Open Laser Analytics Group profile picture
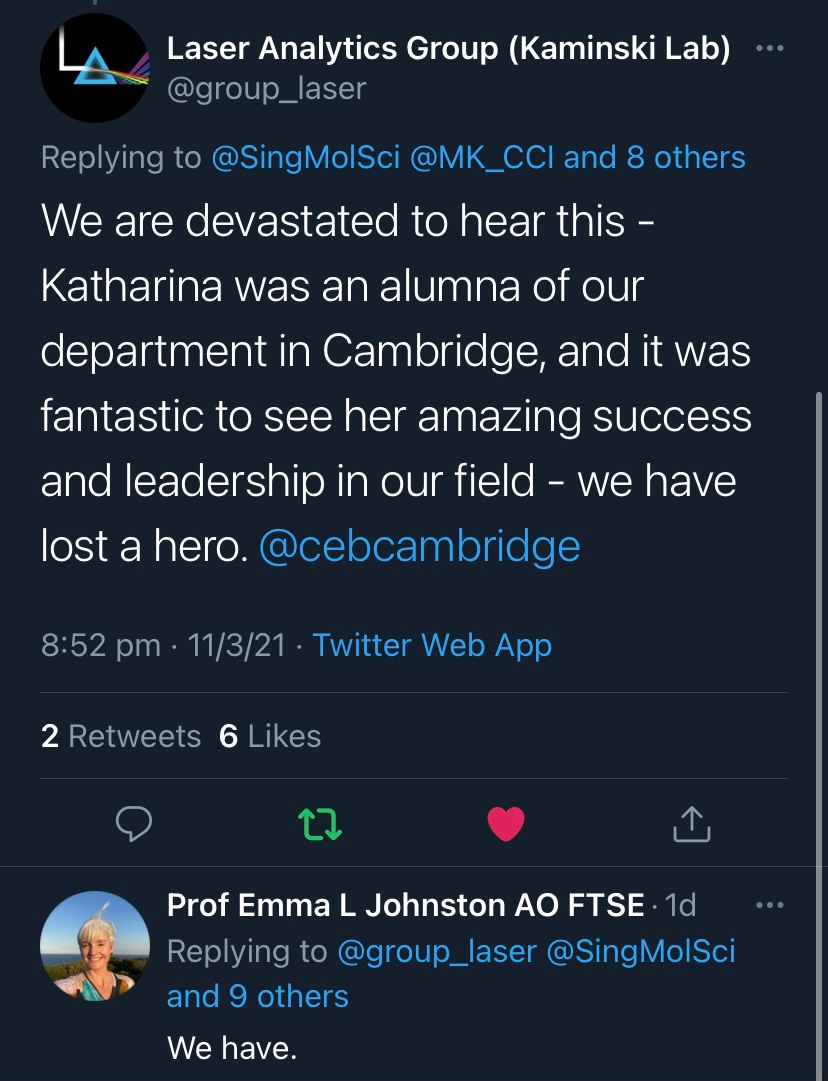828x1081 pixels. click(x=95, y=68)
